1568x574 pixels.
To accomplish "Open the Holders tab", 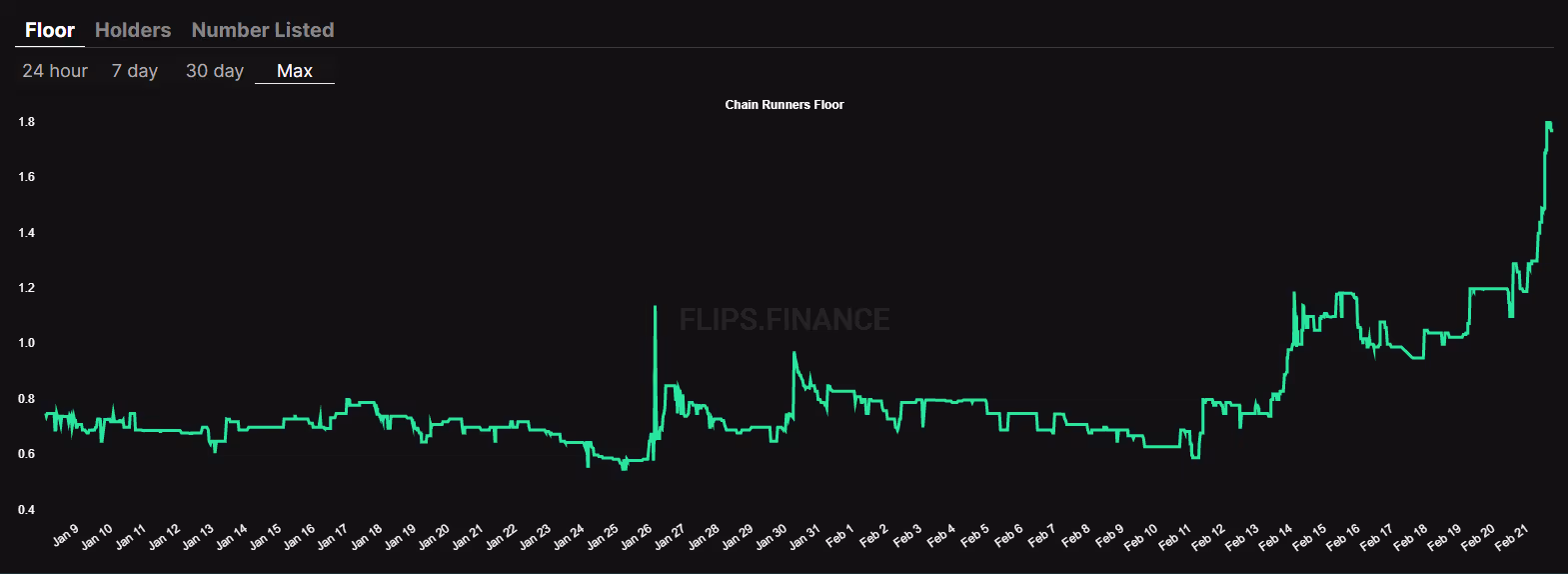I will coord(133,30).
